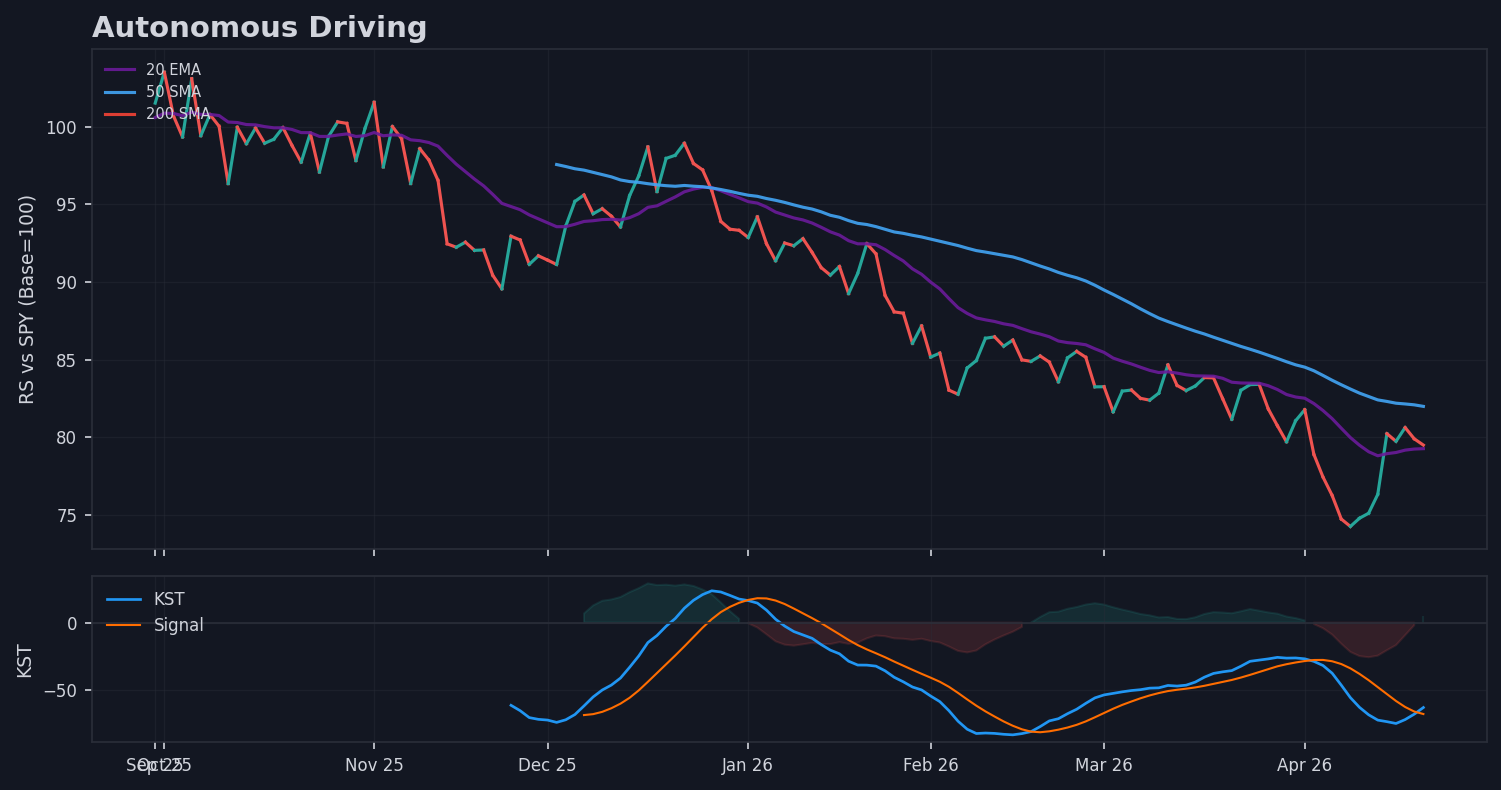Click the Feb 26 x-axis label
The image size is (1501, 790).
931,766
